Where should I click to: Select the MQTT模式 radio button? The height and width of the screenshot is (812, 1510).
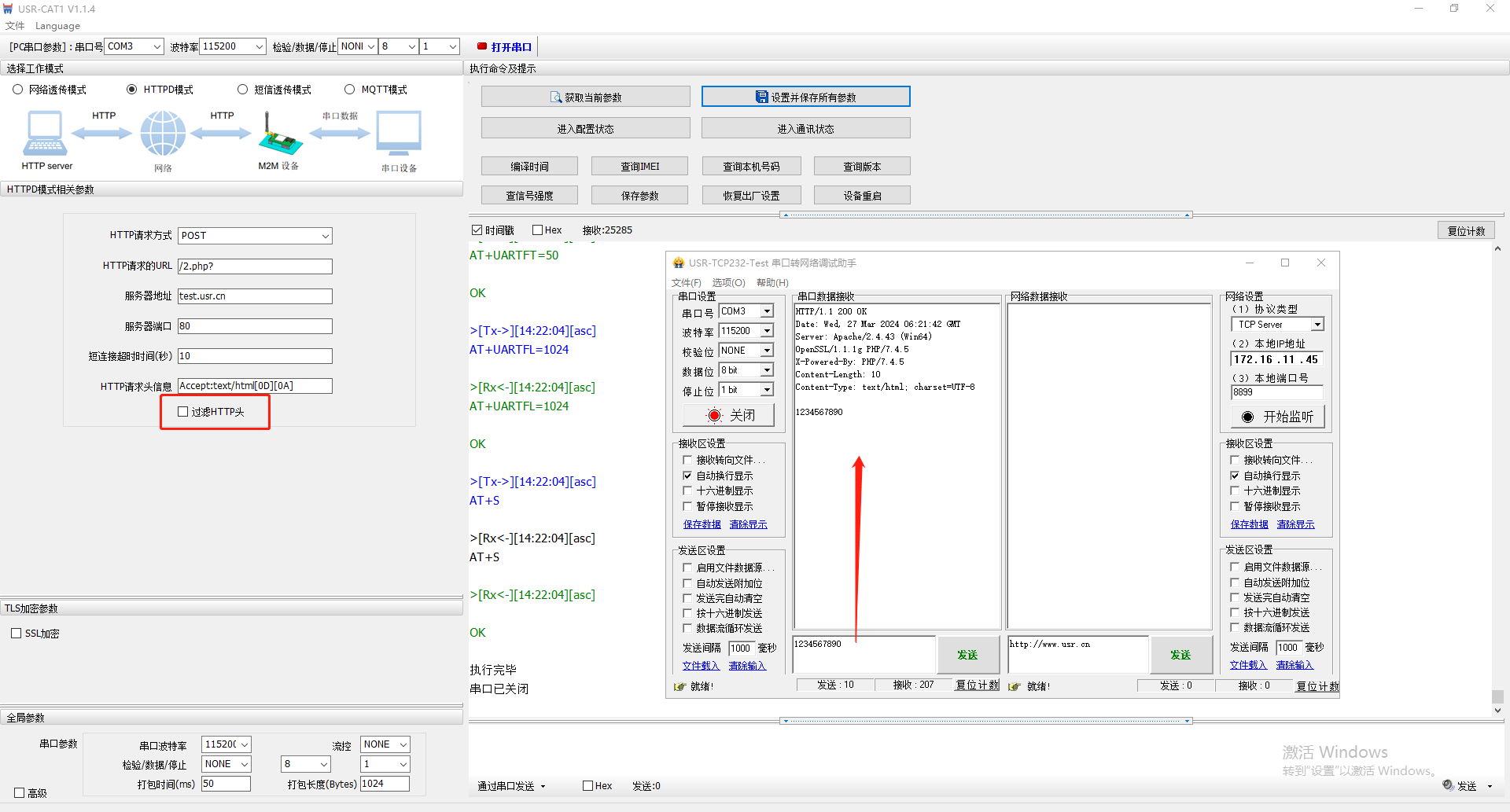[x=350, y=90]
